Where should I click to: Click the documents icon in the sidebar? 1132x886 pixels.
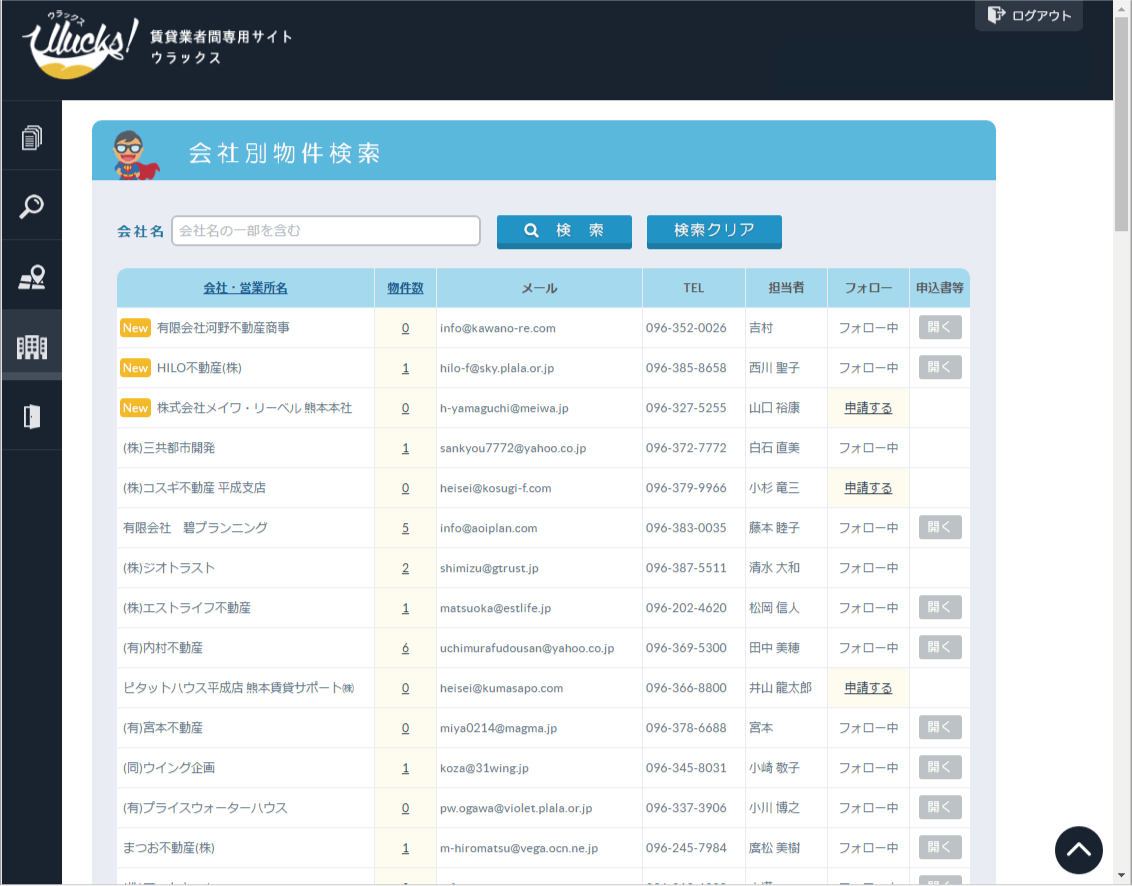point(32,137)
